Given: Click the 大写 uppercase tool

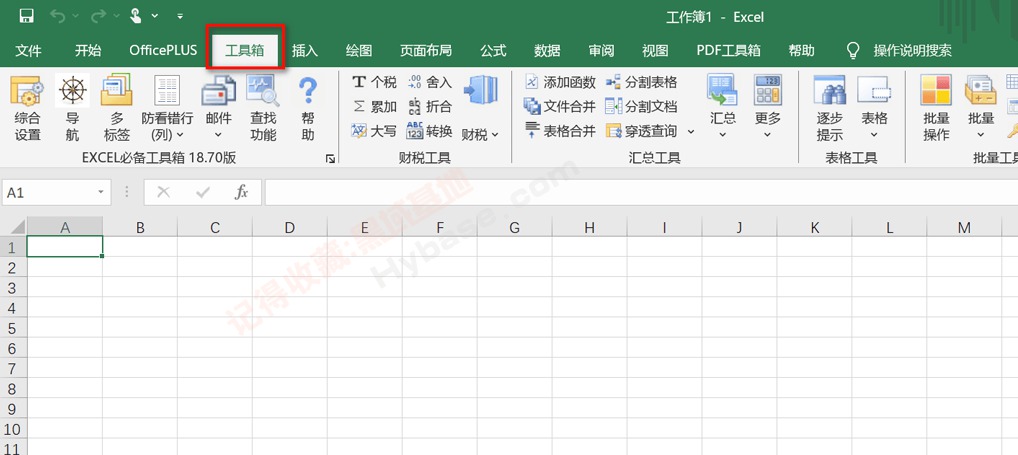Looking at the screenshot, I should coord(374,131).
